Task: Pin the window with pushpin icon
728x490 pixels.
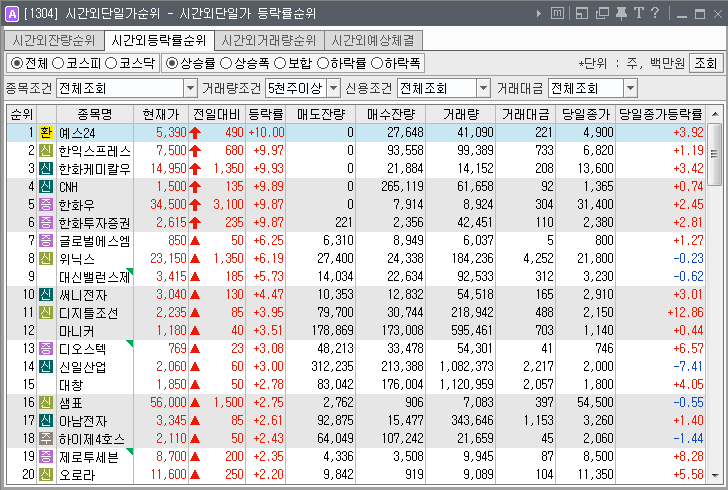Action: tap(621, 13)
